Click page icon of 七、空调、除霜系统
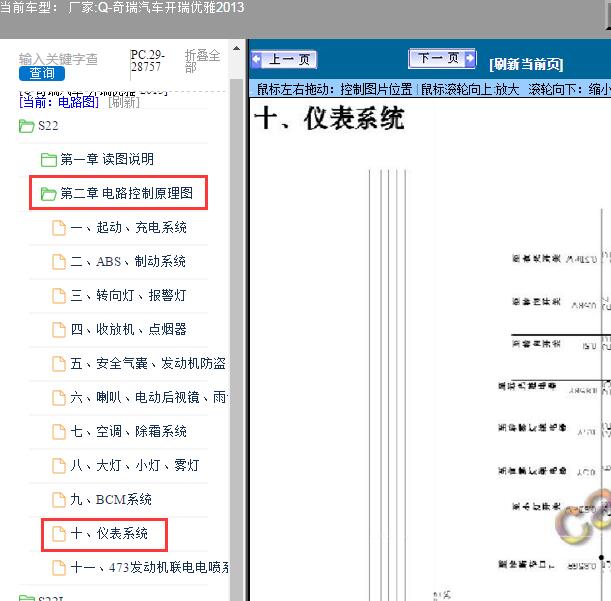Image resolution: width=611 pixels, height=601 pixels. 59,431
